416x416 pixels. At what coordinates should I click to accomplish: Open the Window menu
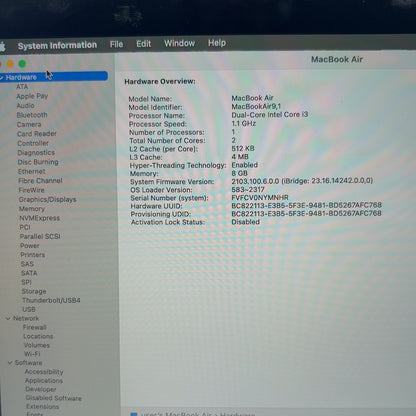[179, 43]
